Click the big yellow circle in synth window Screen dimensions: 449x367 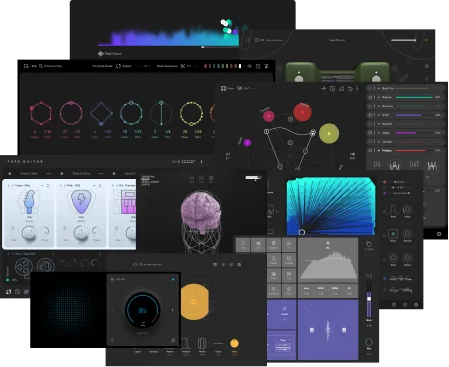pos(194,302)
